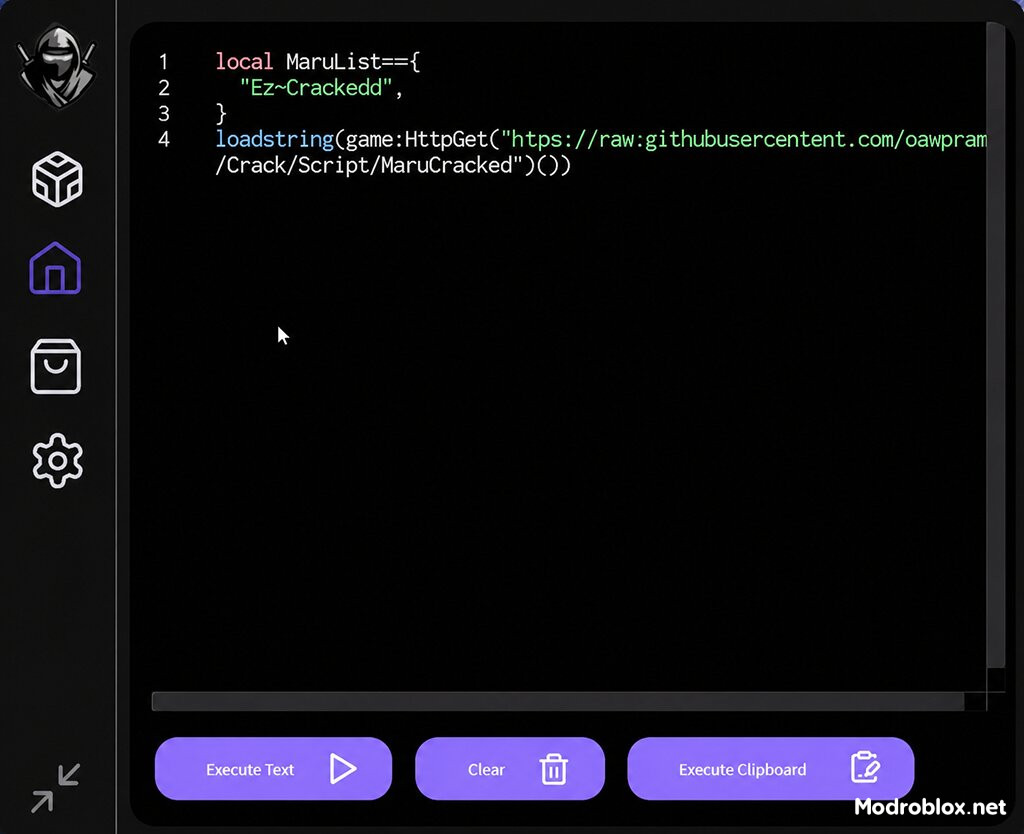
Task: Click line number 4 in gutter
Action: tap(163, 139)
